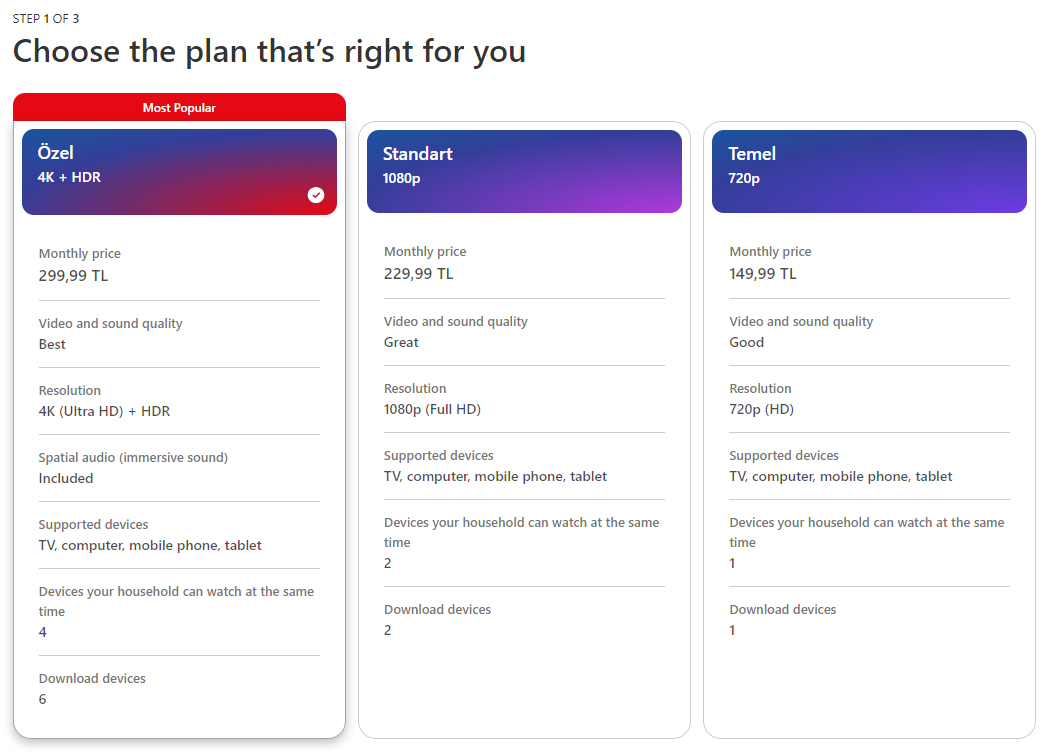
Task: Click the Great video quality value
Action: [401, 342]
